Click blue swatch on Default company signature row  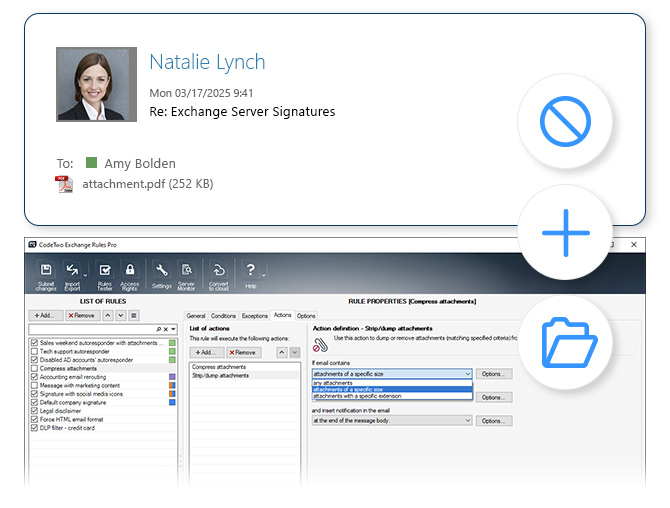click(x=172, y=402)
